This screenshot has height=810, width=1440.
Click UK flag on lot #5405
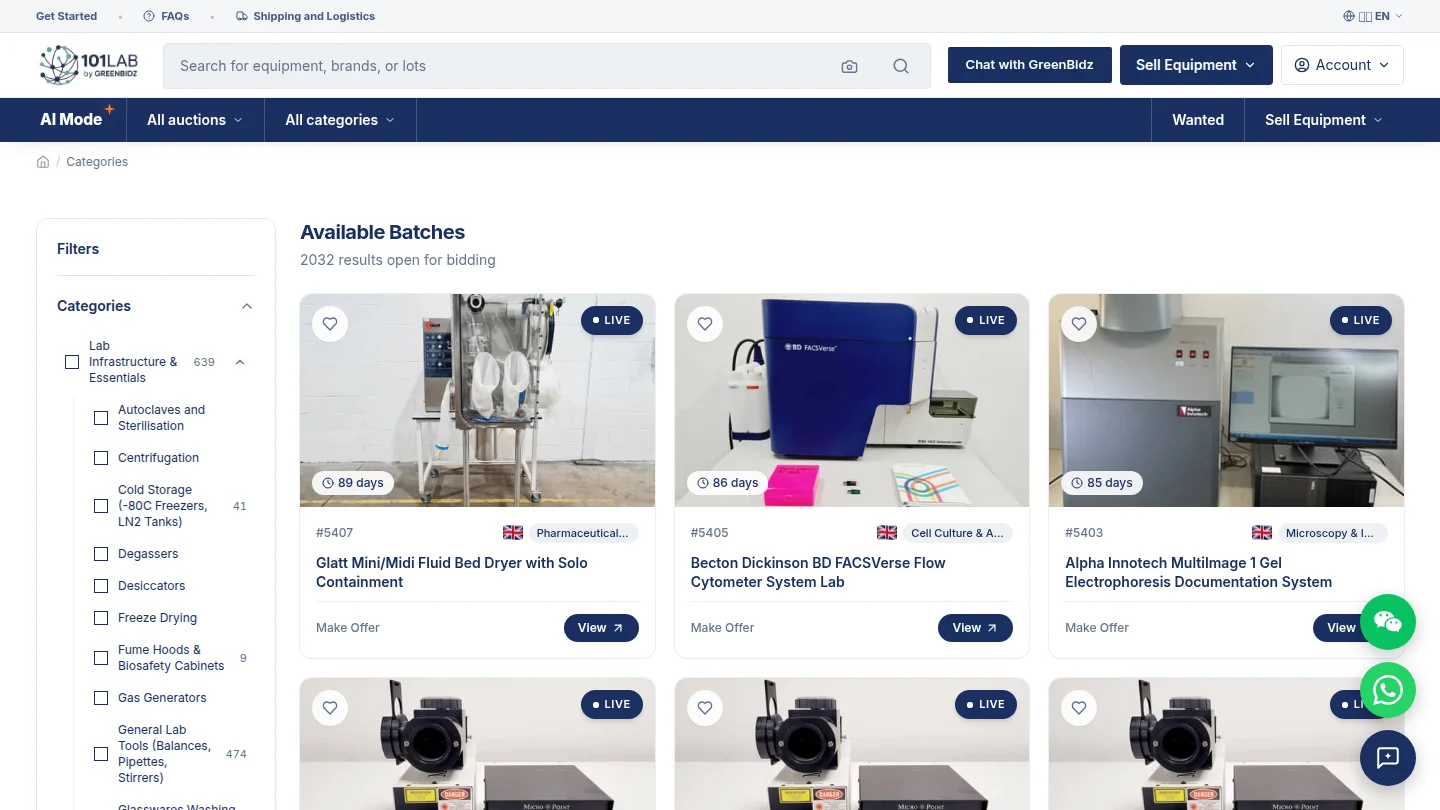887,533
